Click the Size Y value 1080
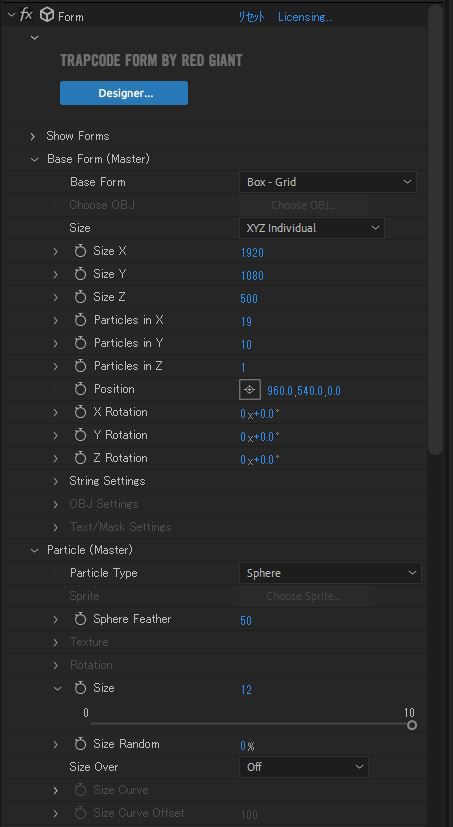The image size is (453, 827). pyautogui.click(x=252, y=276)
